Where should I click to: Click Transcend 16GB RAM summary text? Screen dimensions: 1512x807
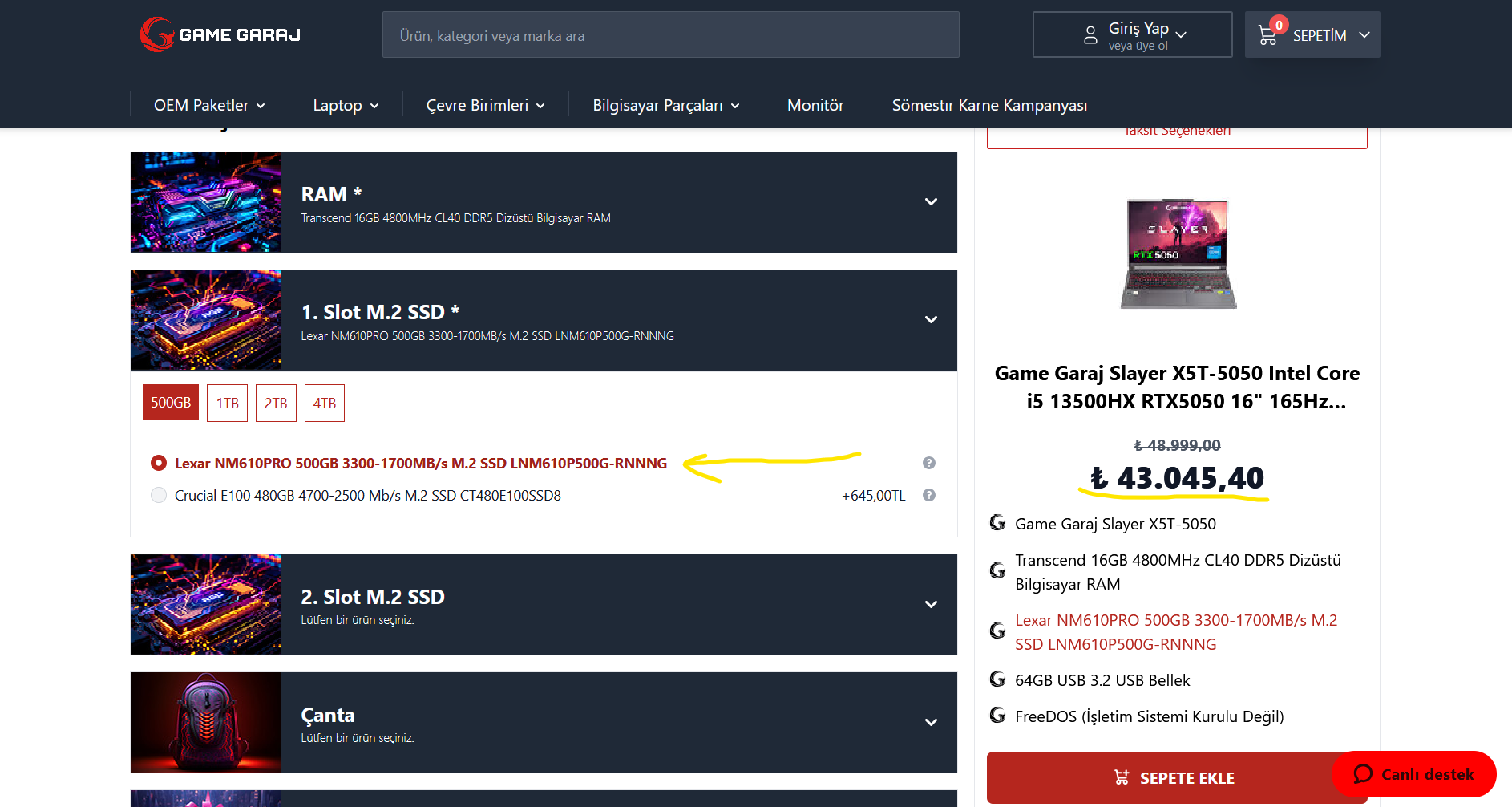coord(1178,572)
